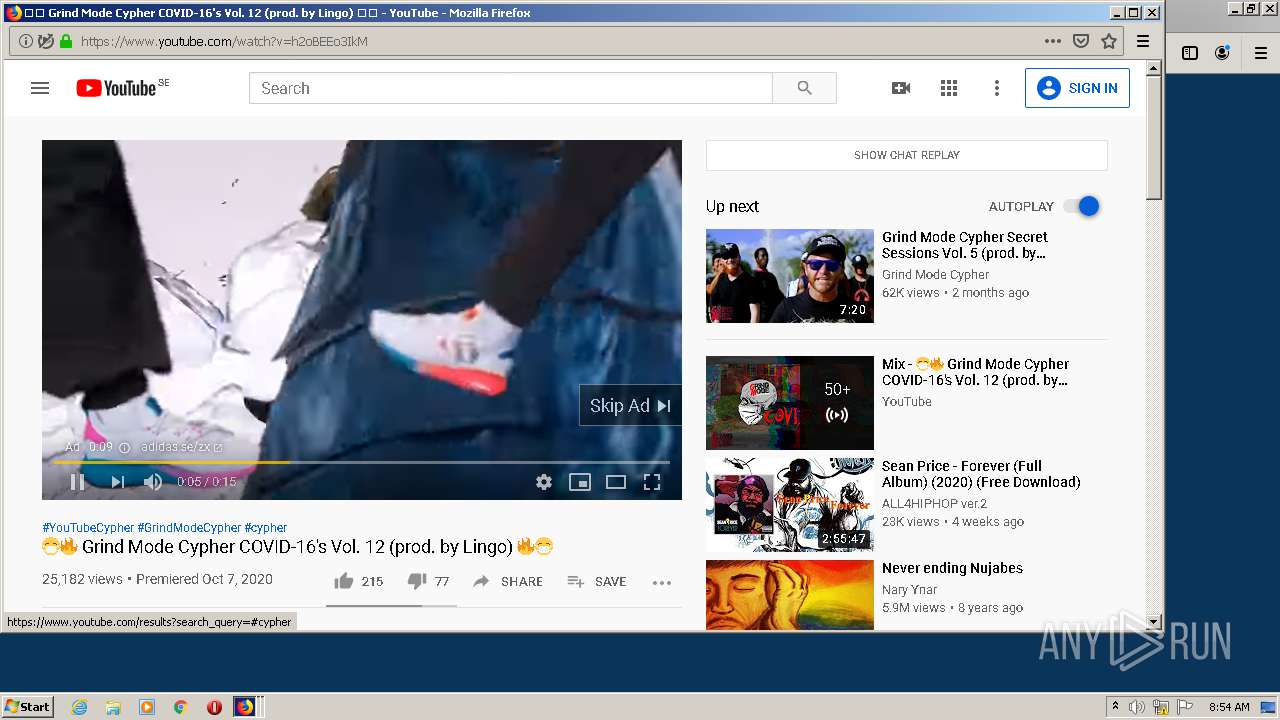Image resolution: width=1280 pixels, height=720 pixels.
Task: View site connection padlock info
Action: 66,41
